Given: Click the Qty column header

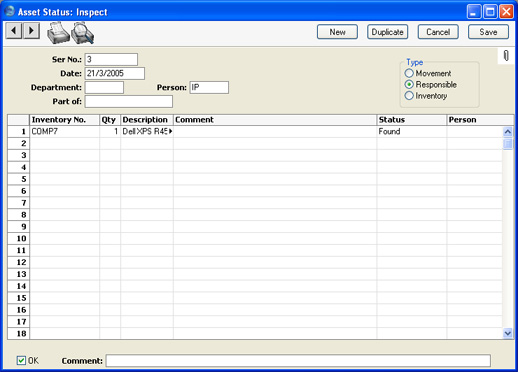Looking at the screenshot, I should tap(110, 120).
